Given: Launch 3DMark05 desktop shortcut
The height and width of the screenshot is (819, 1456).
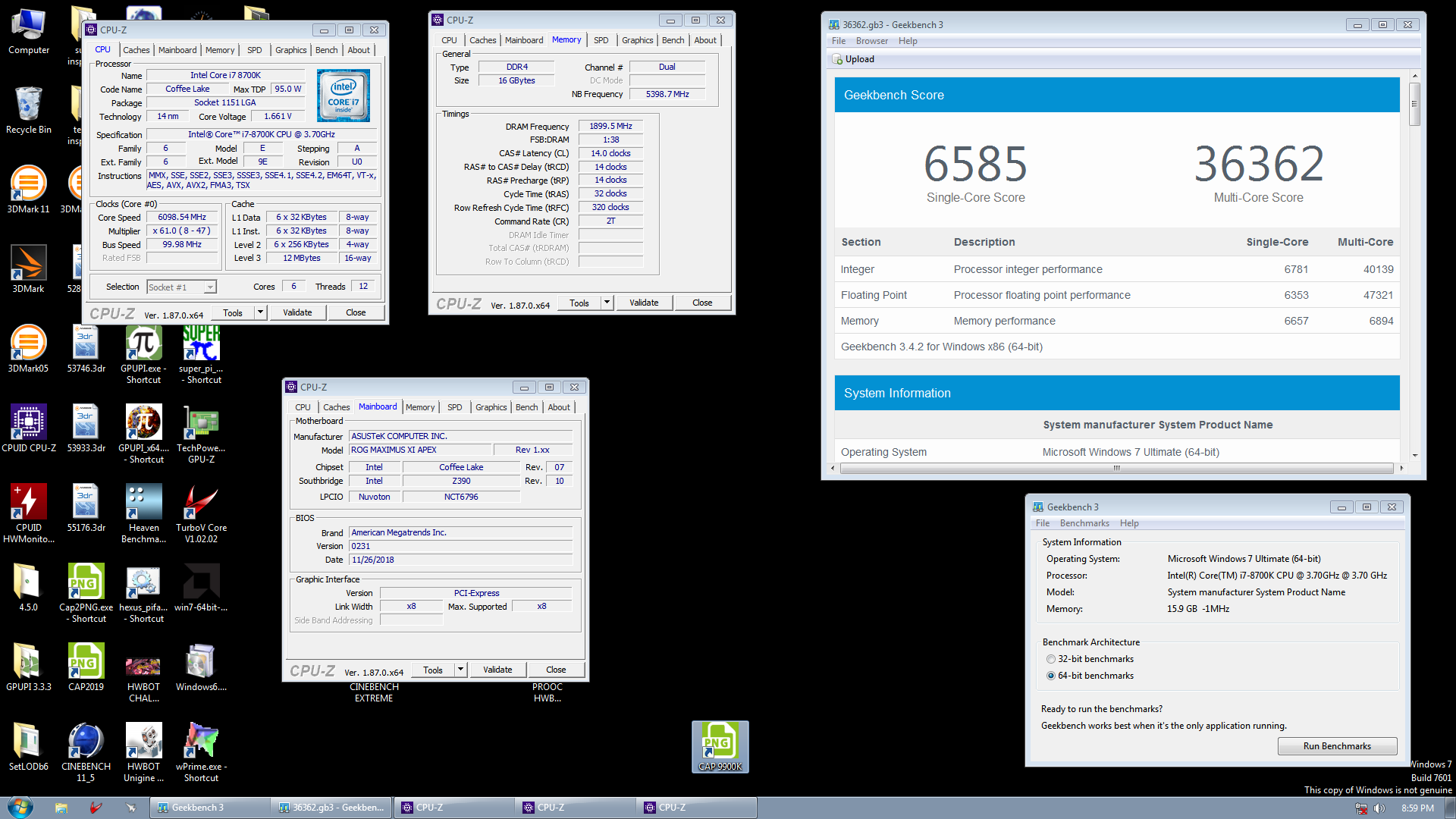Looking at the screenshot, I should pyautogui.click(x=28, y=349).
